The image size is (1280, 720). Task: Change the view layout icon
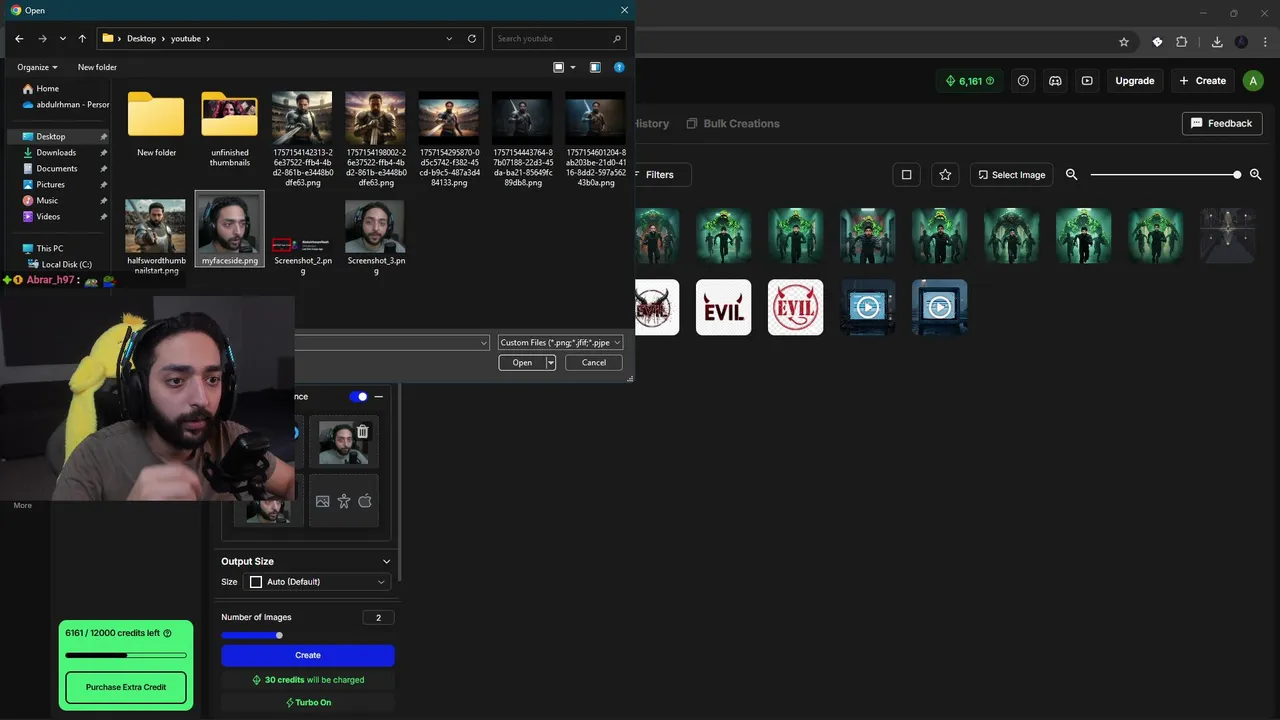(x=559, y=67)
